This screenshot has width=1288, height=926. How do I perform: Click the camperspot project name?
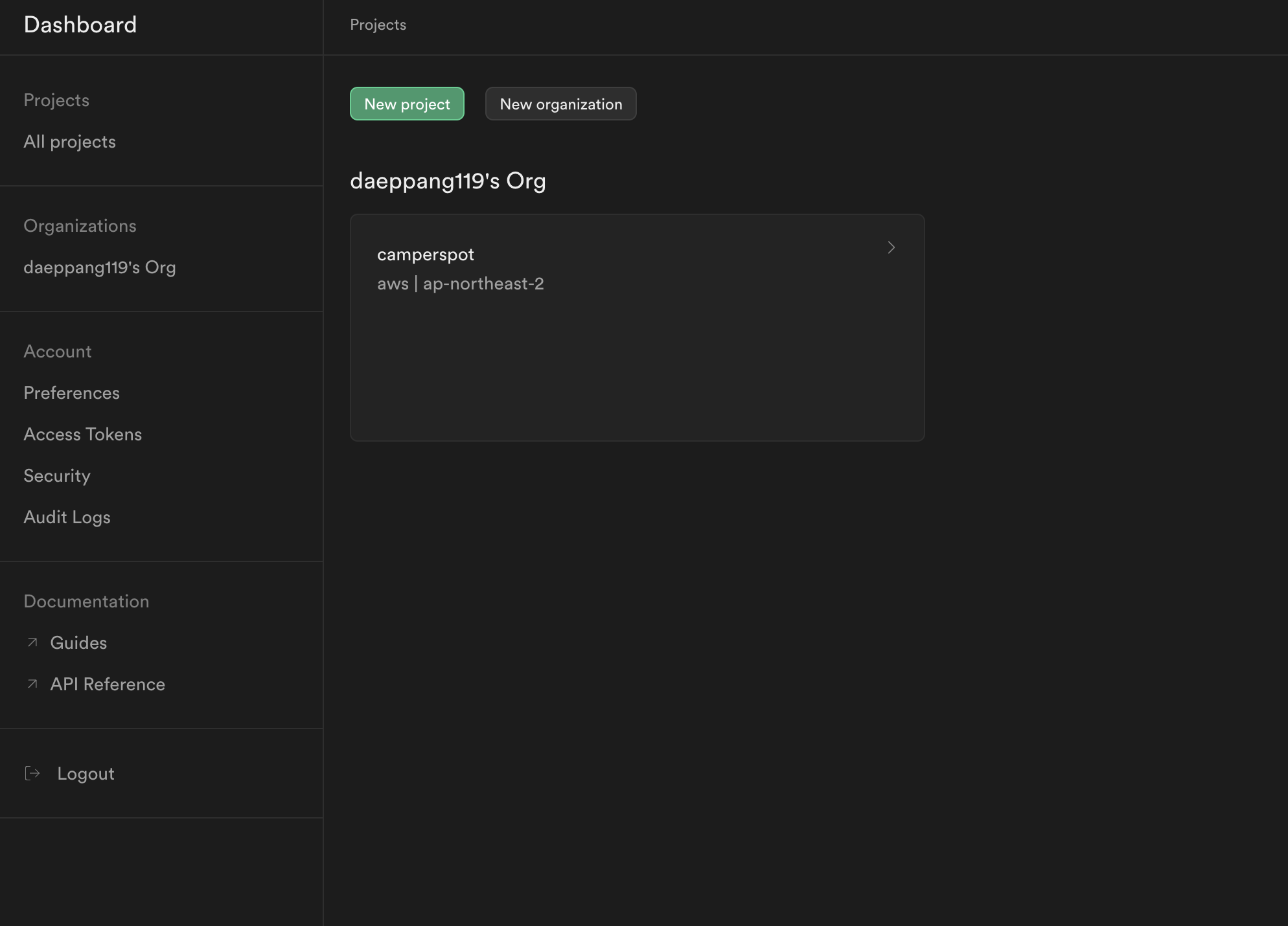[425, 254]
